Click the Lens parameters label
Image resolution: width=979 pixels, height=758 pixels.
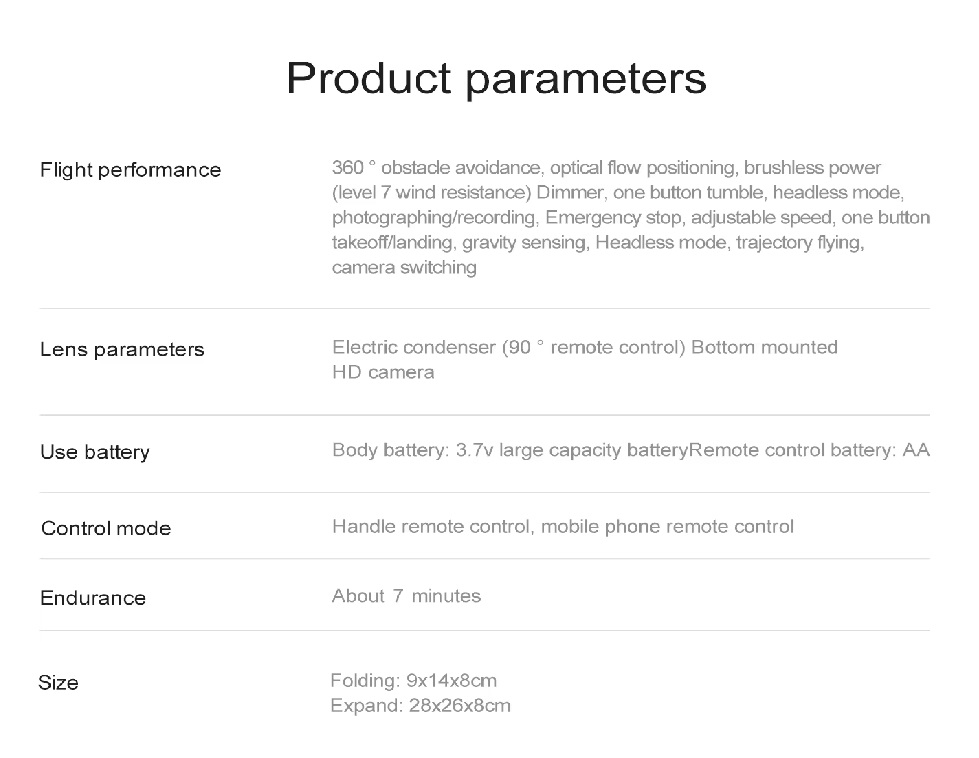(x=122, y=350)
